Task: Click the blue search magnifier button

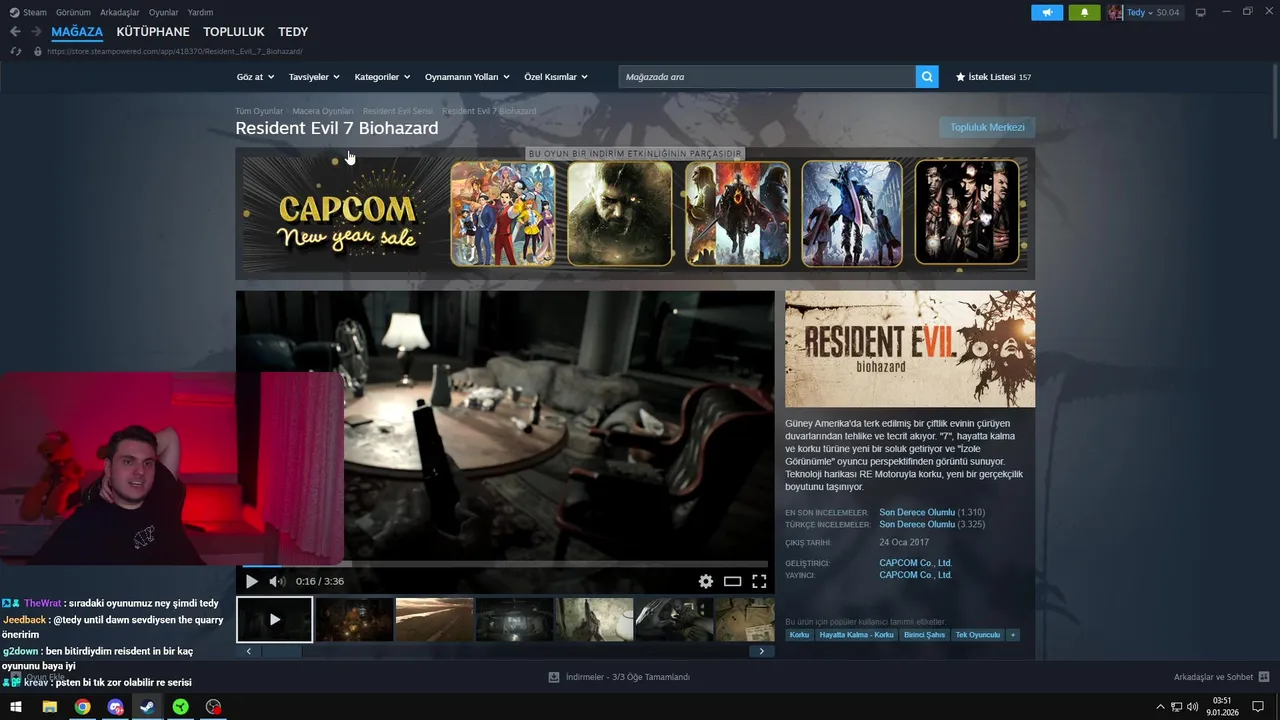Action: (927, 77)
